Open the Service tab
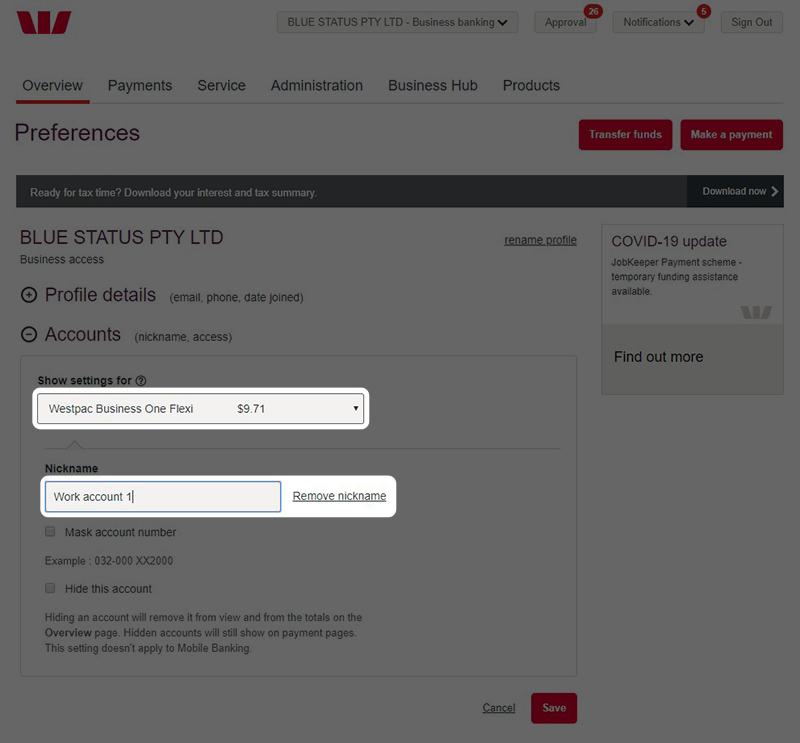The width and height of the screenshot is (800, 743). pos(221,85)
